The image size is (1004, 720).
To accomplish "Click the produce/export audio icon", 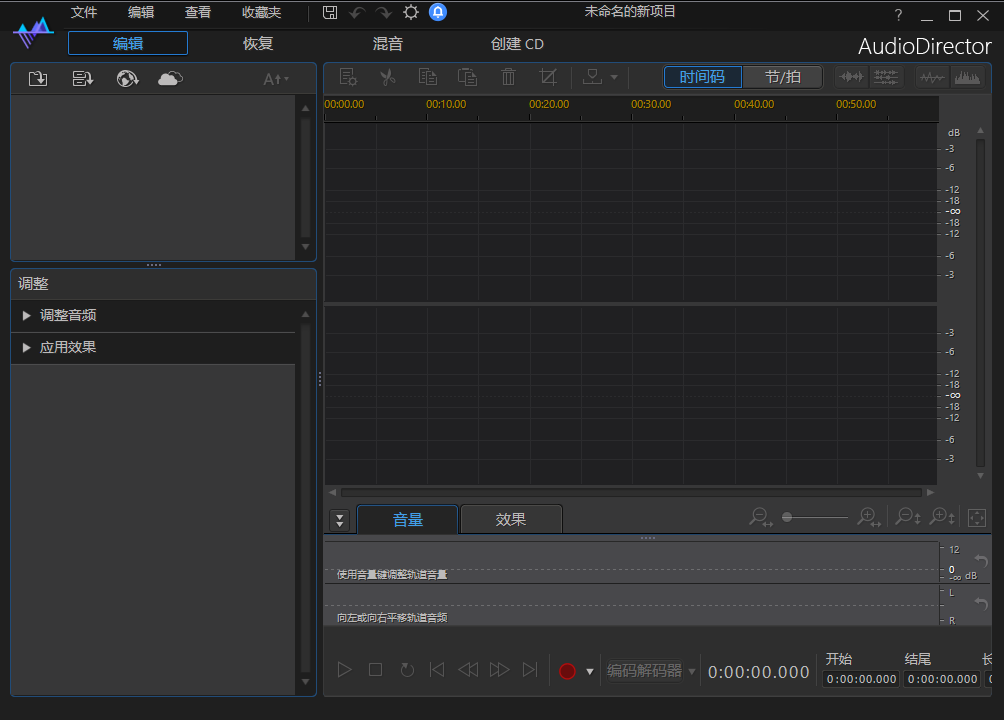I will point(592,78).
